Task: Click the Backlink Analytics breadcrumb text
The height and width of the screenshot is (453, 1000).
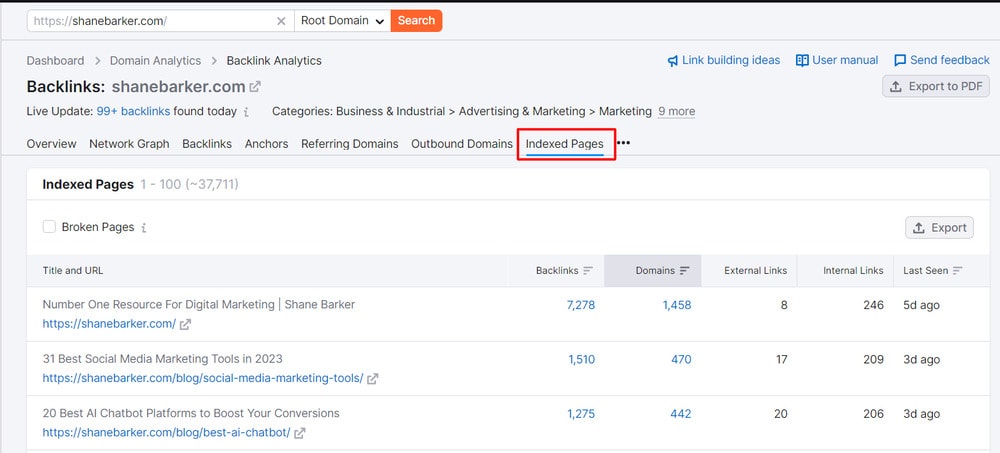Action: tap(274, 61)
